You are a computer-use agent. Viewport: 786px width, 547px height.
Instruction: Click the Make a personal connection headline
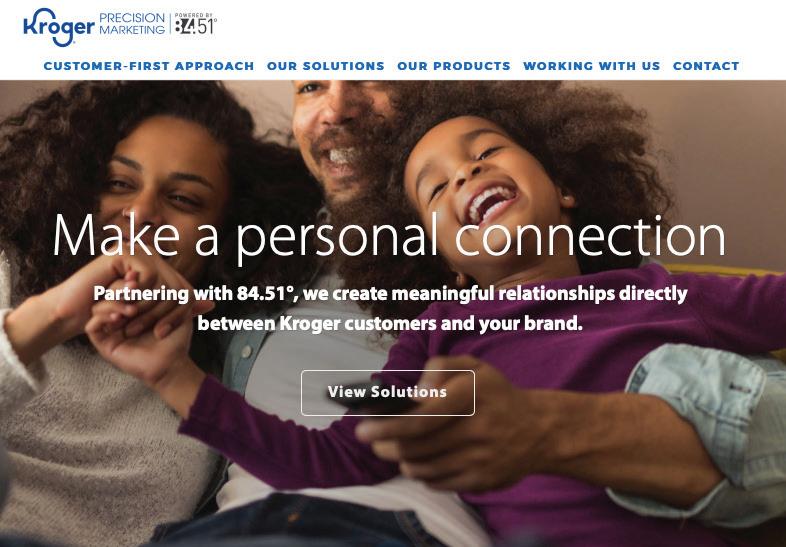(x=389, y=236)
